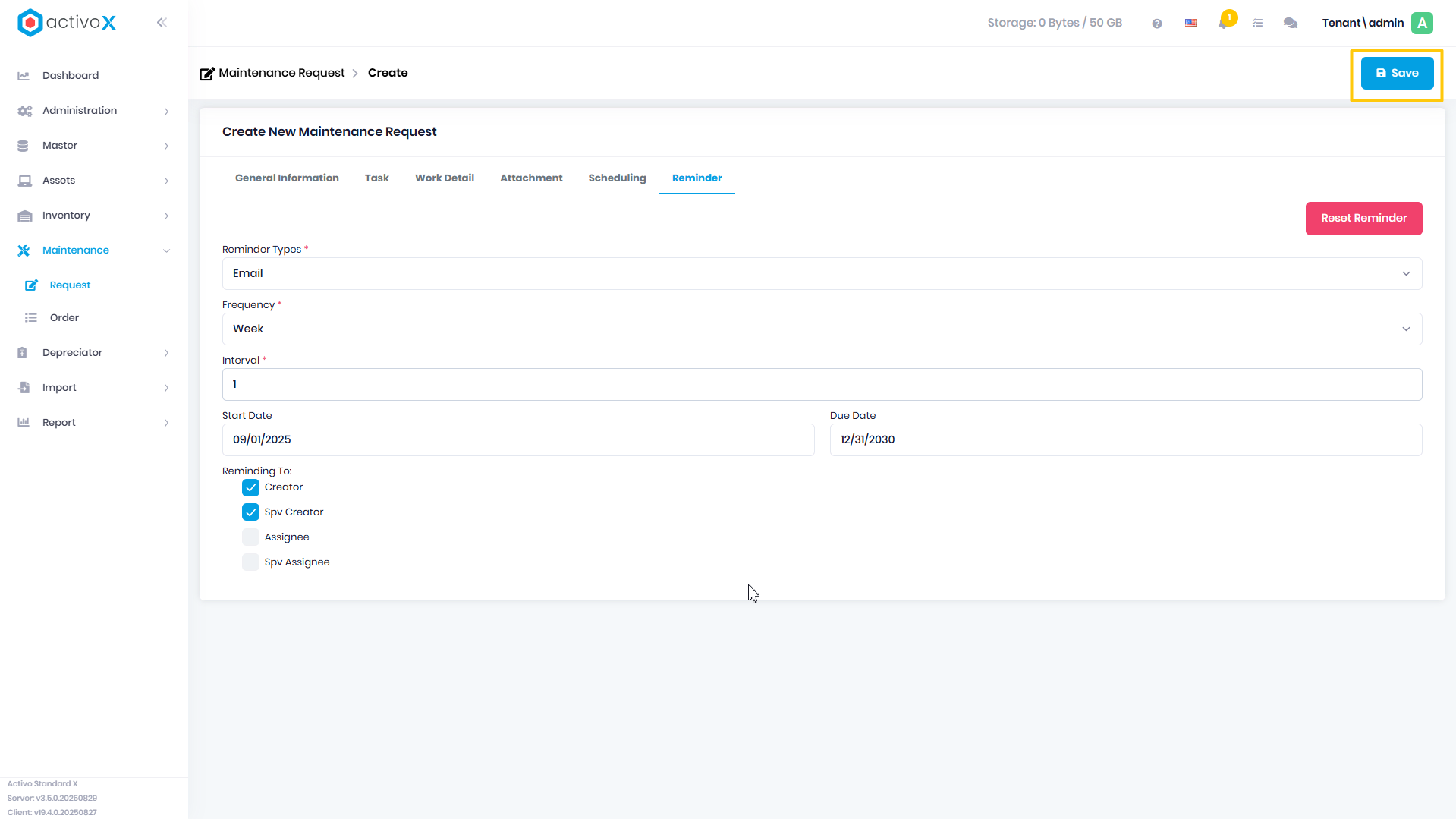Click the Report bar chart icon

pyautogui.click(x=24, y=423)
